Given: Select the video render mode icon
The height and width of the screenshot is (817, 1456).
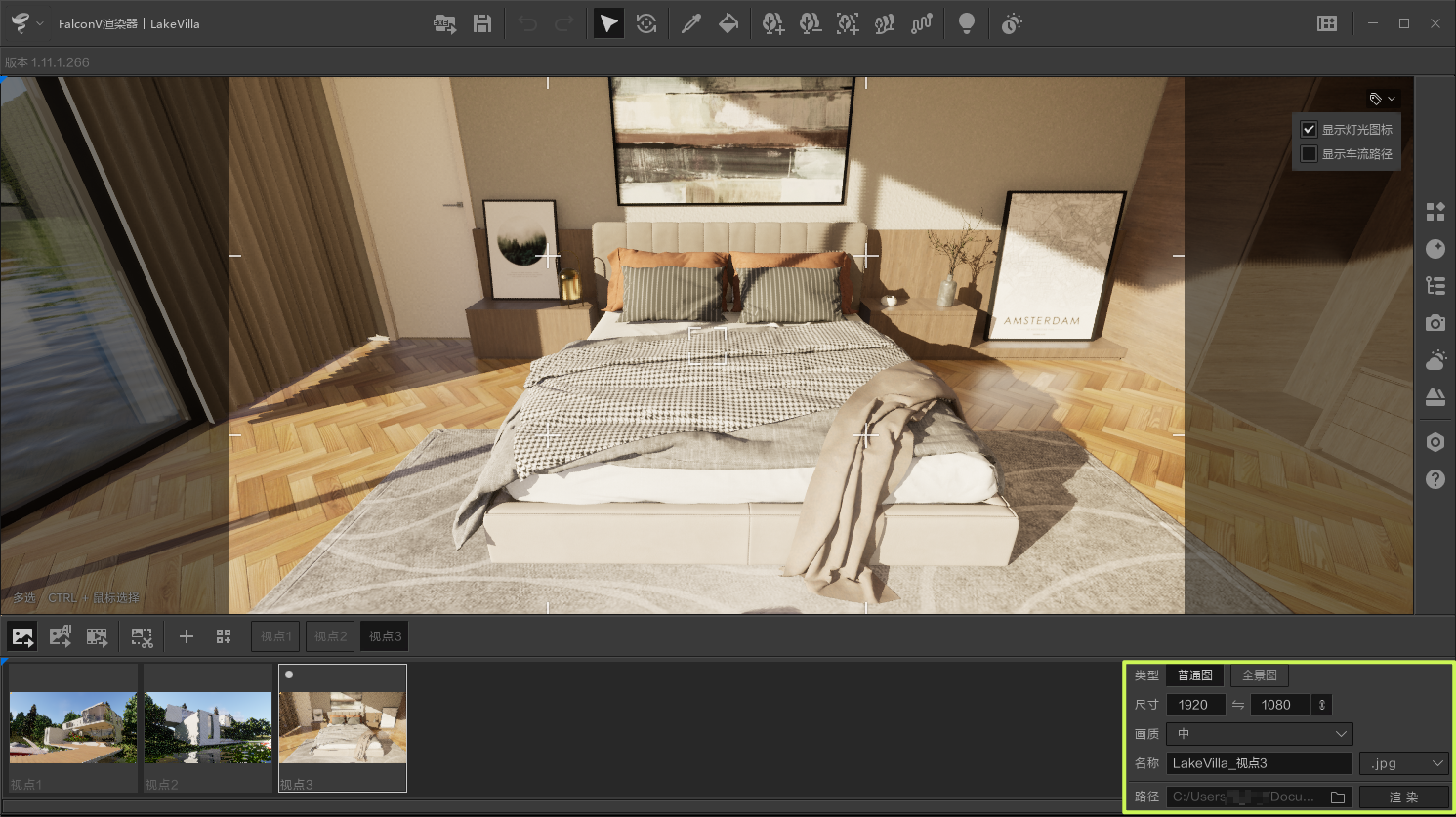Looking at the screenshot, I should (97, 636).
